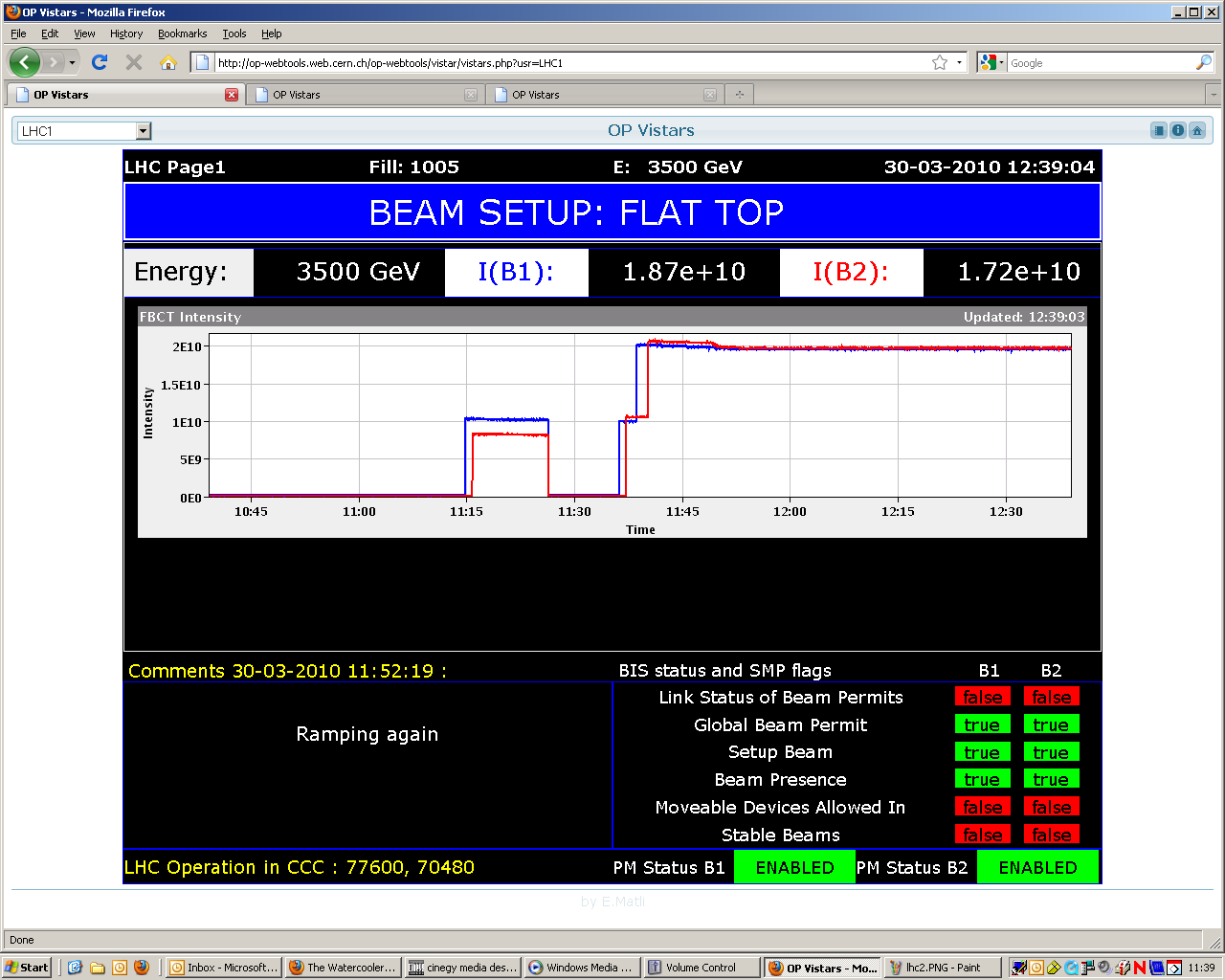Open the back/forward history dropdown arrow

[x=72, y=63]
